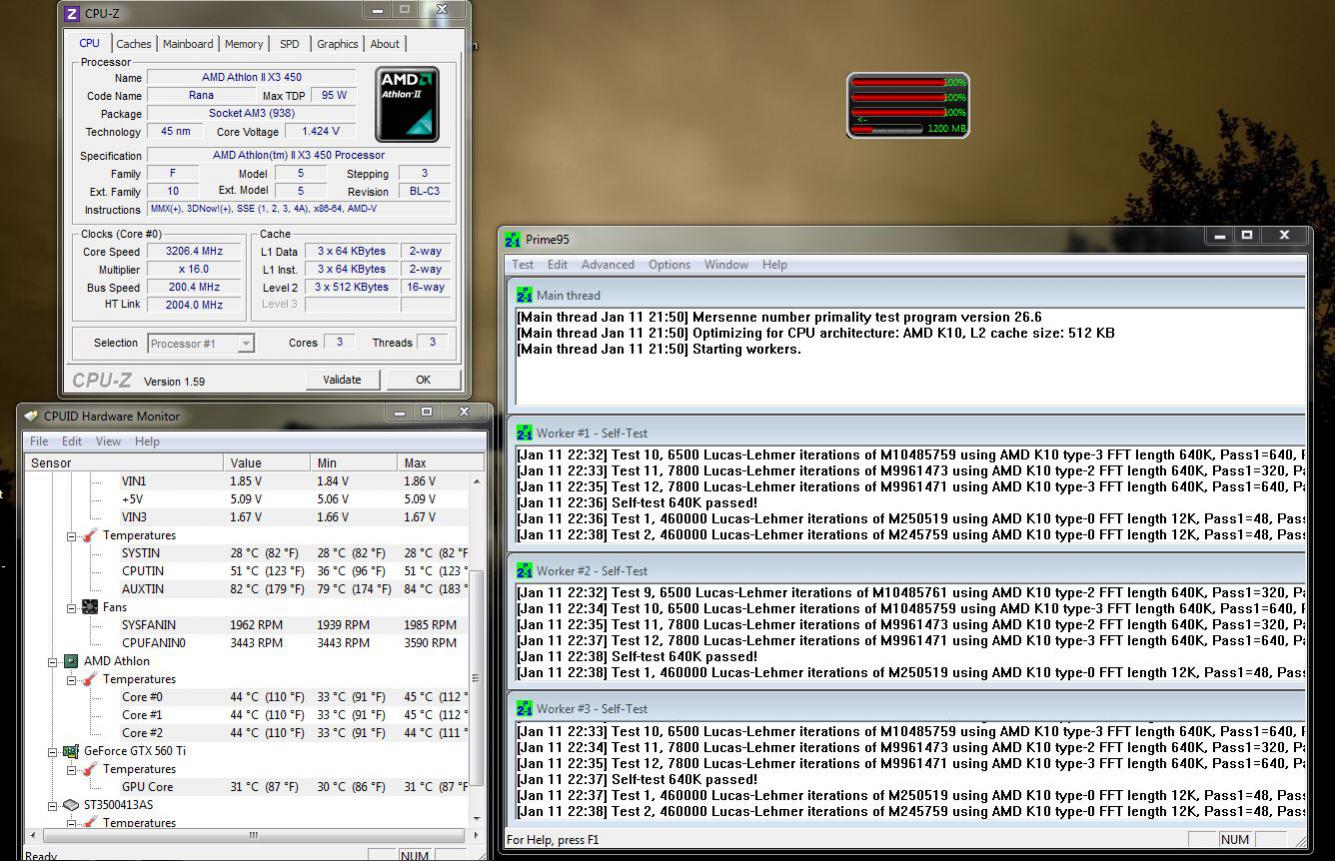Collapse the mainboard Temperatures node

pos(71,536)
